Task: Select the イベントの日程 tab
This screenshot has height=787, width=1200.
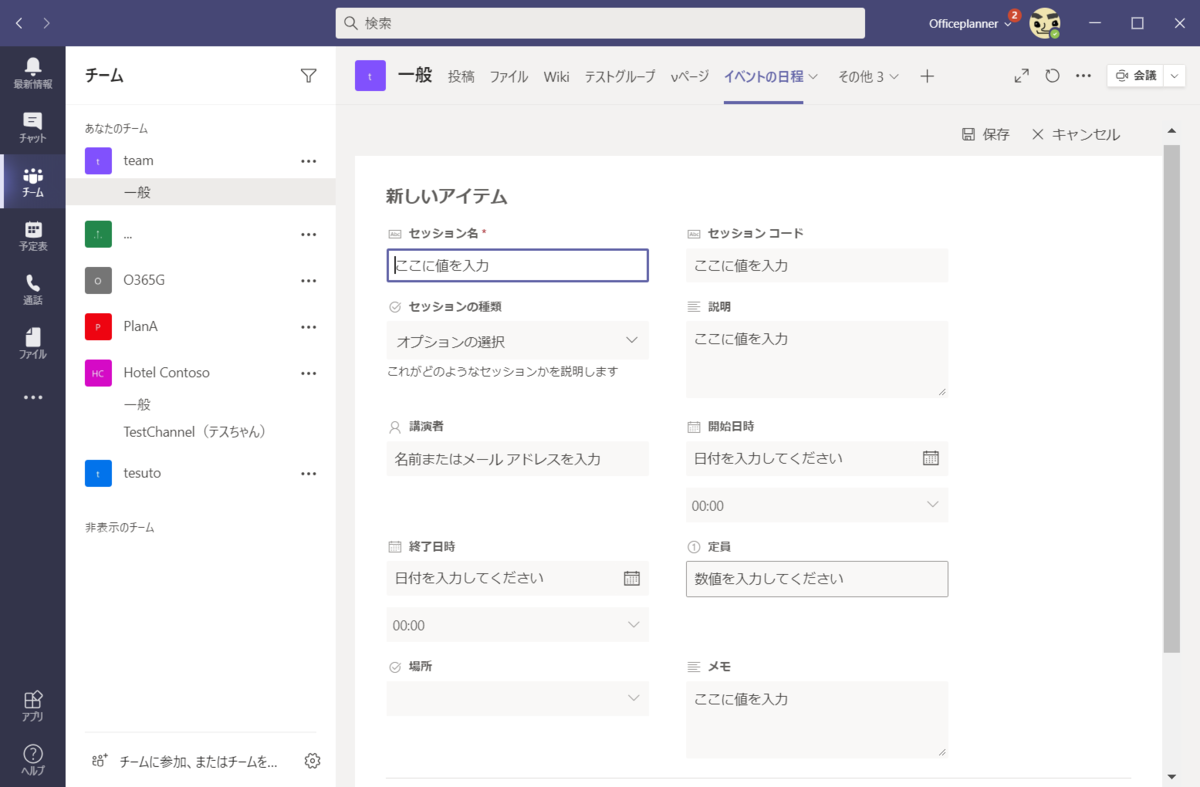Action: (764, 76)
